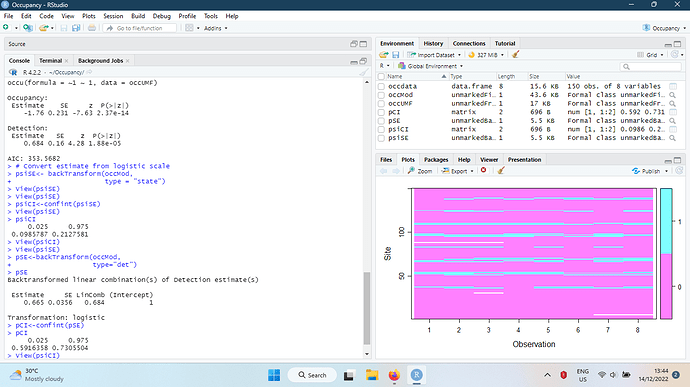This screenshot has height=387, width=690.
Task: Sort environment by Name column header
Action: point(395,77)
